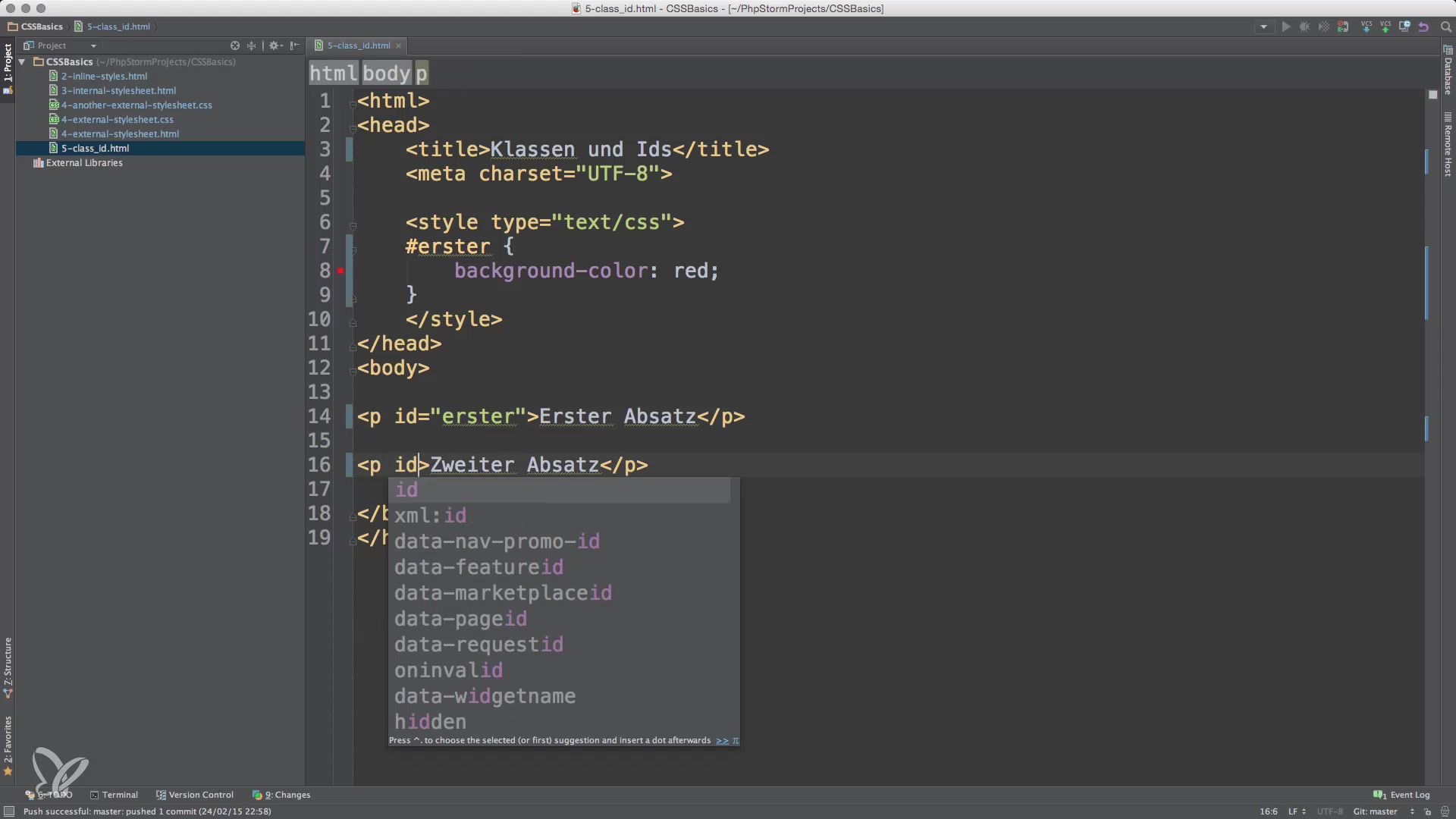Toggle read-only lock icon in status bar
This screenshot has width=1456, height=819.
[x=1427, y=811]
